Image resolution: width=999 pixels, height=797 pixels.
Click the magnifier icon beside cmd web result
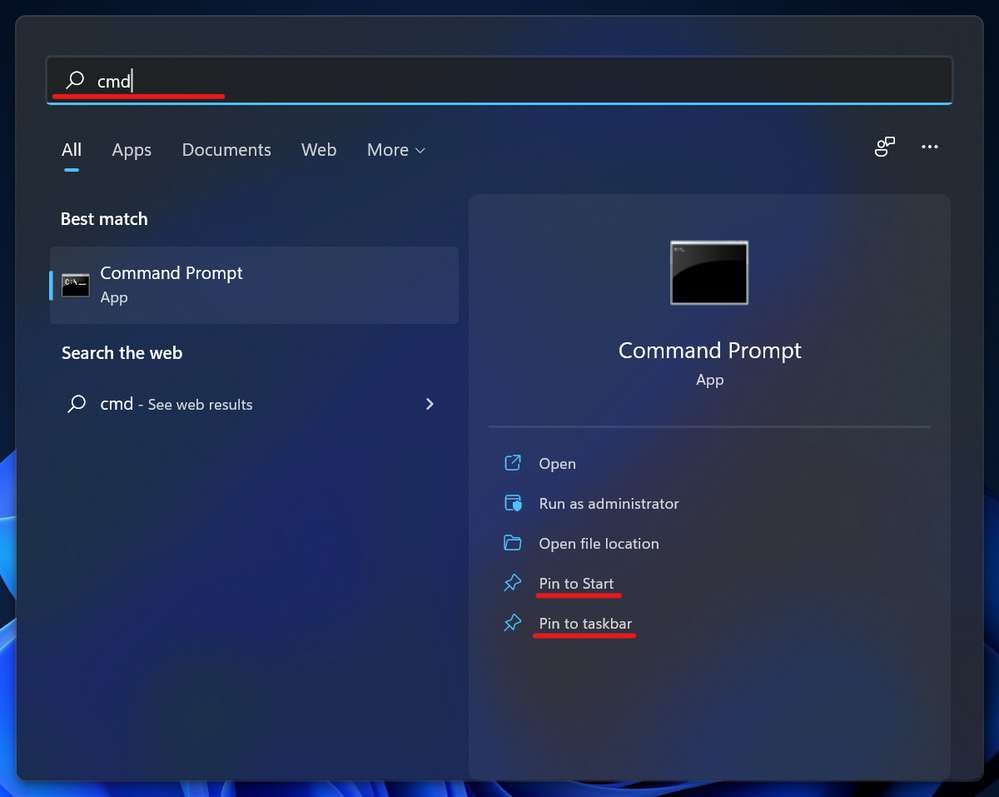pyautogui.click(x=77, y=404)
